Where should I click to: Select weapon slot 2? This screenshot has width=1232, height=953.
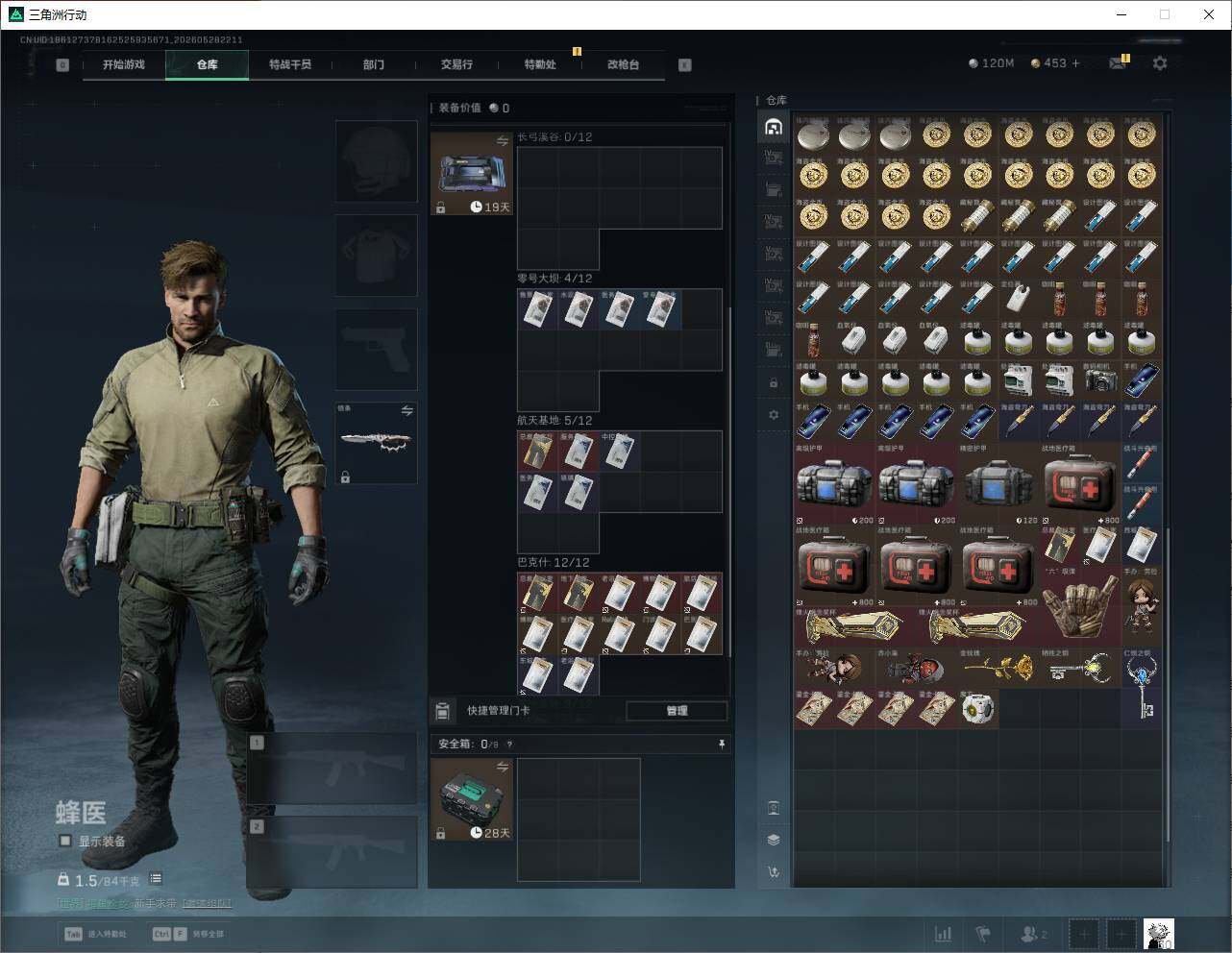tap(333, 853)
